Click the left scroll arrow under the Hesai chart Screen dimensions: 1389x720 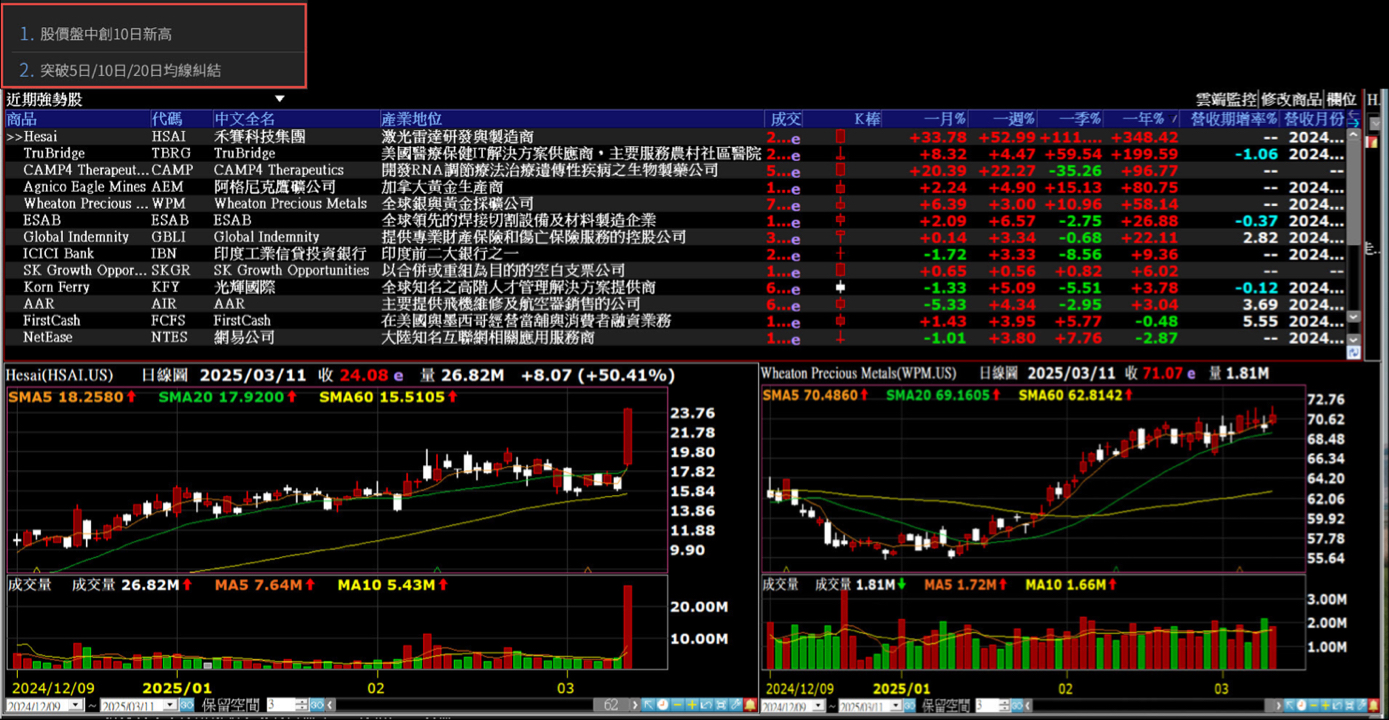(330, 705)
